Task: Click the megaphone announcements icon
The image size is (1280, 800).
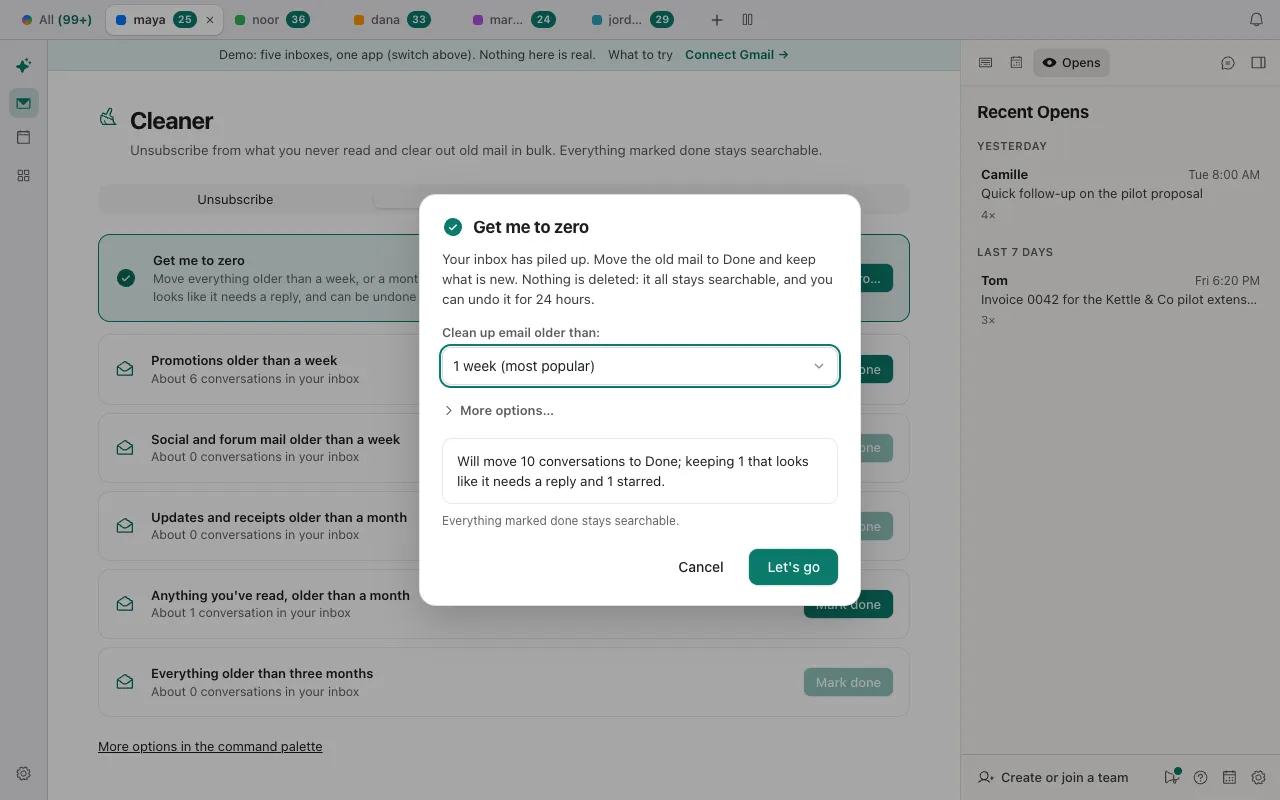Action: point(1171,777)
